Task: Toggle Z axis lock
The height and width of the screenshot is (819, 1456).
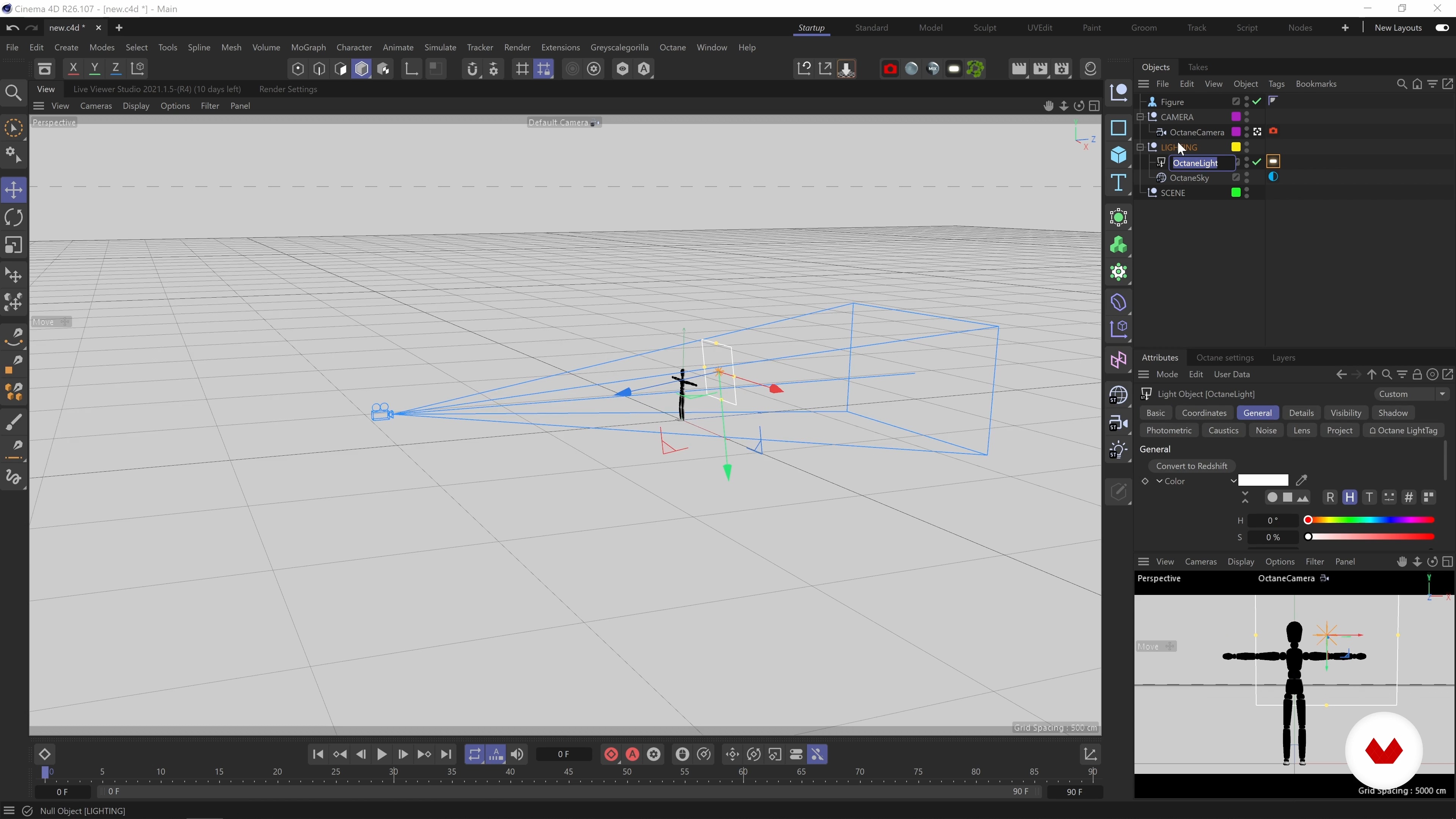Action: tap(116, 69)
